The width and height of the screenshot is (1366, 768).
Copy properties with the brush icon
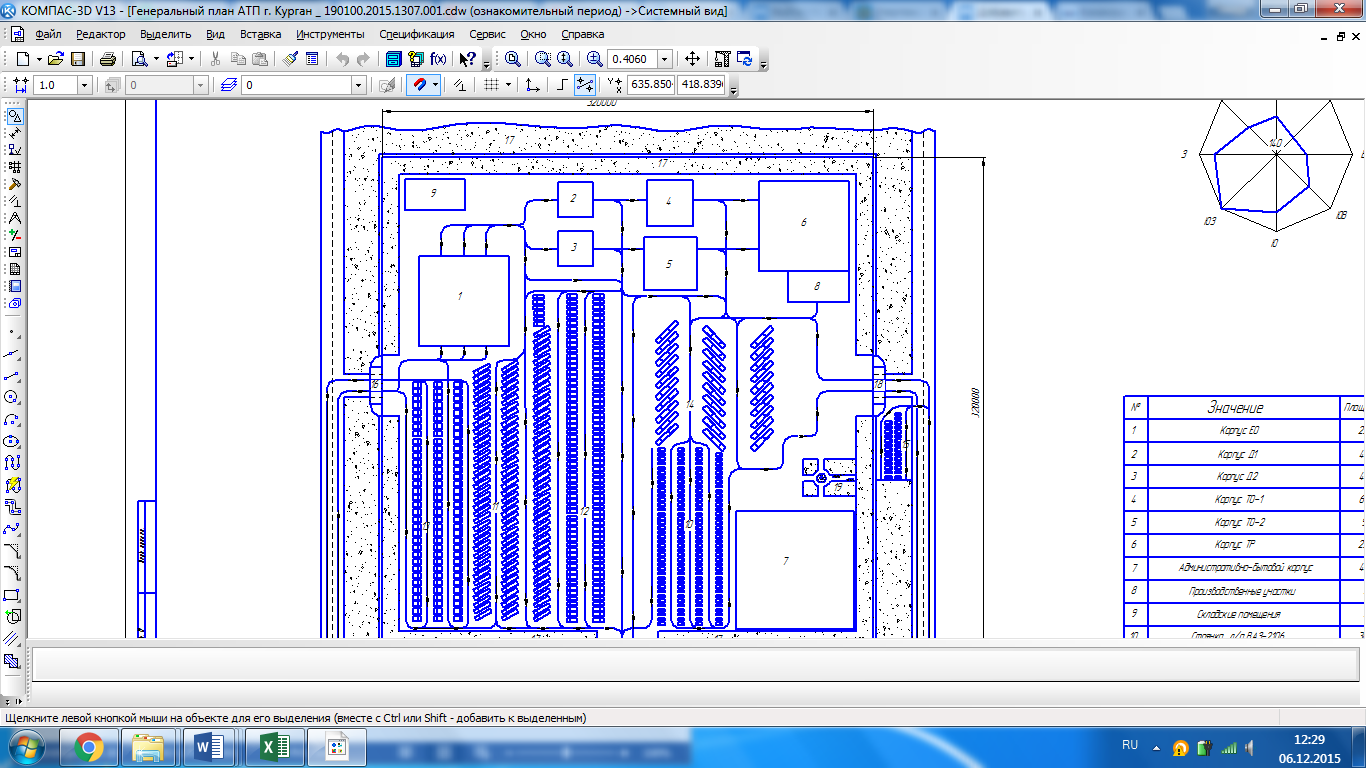click(290, 59)
